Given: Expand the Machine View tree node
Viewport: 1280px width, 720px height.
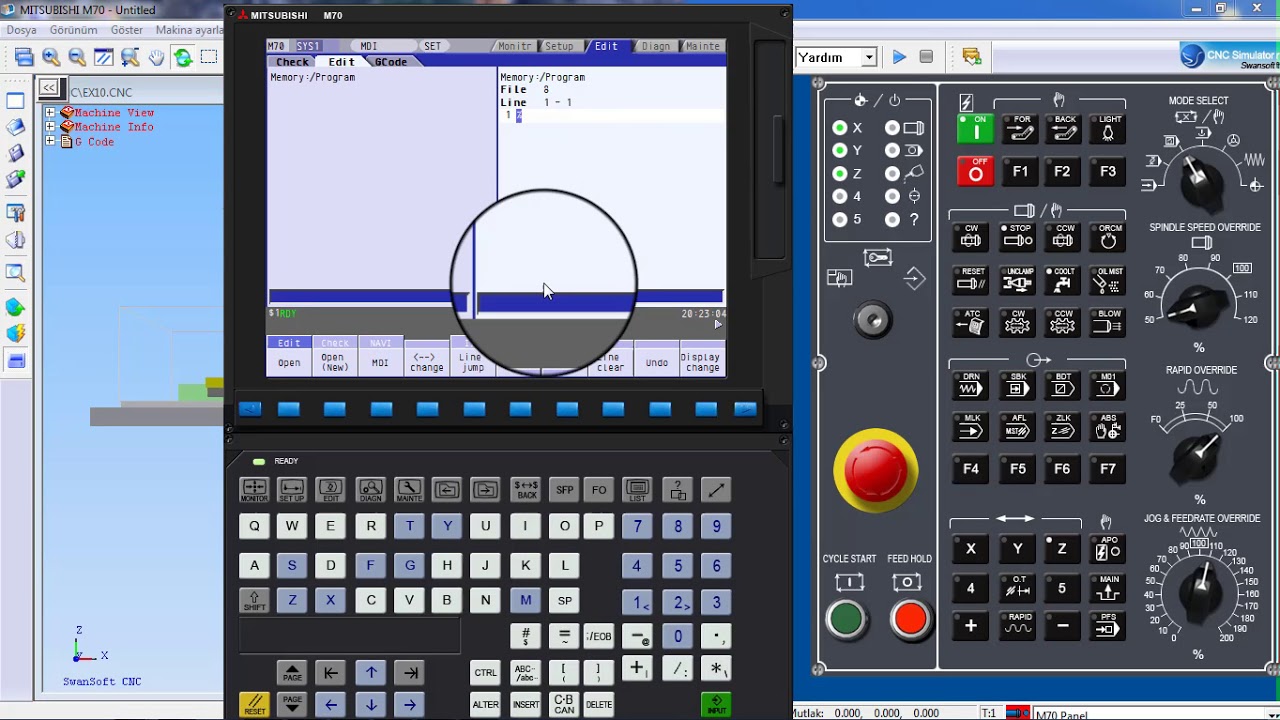Looking at the screenshot, I should [50, 113].
